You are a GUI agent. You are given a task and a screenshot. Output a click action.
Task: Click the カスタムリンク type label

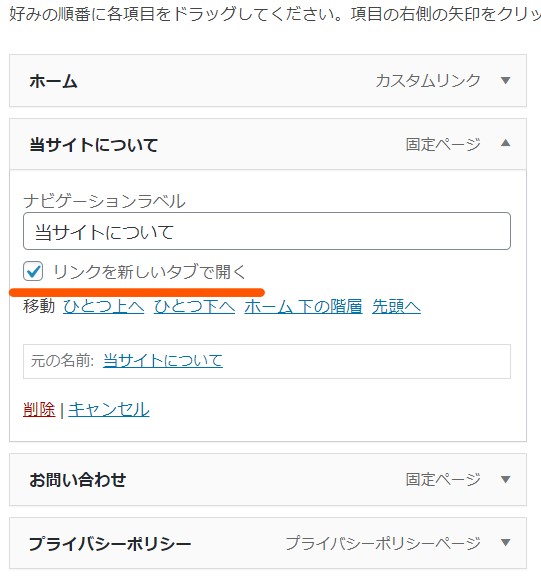pos(428,80)
